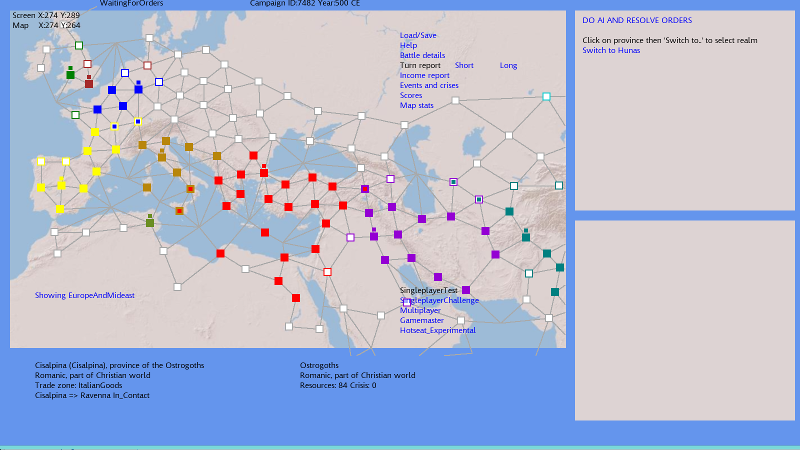Open the Help menu entry
Screen dimensions: 800x450
(x=408, y=45)
